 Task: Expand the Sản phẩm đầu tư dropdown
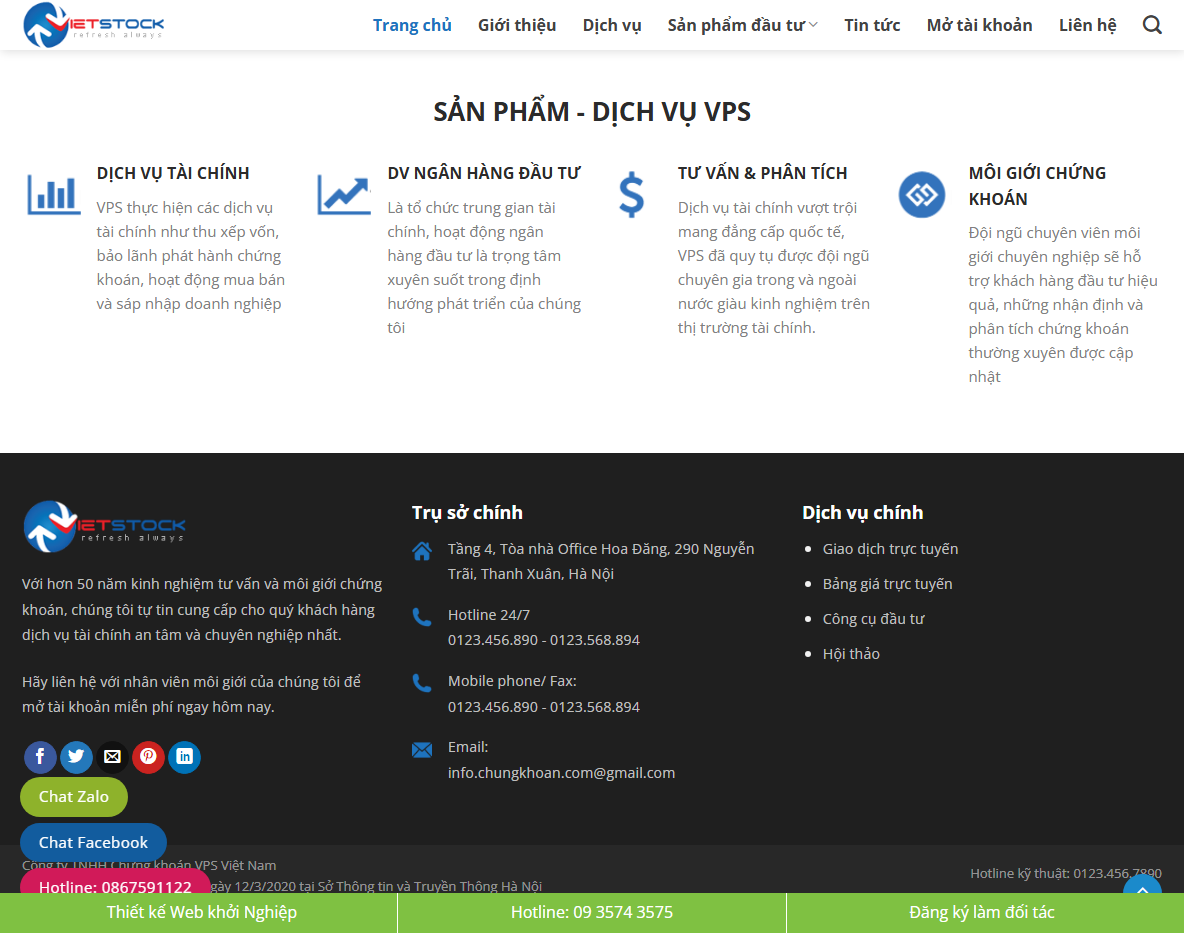click(741, 24)
